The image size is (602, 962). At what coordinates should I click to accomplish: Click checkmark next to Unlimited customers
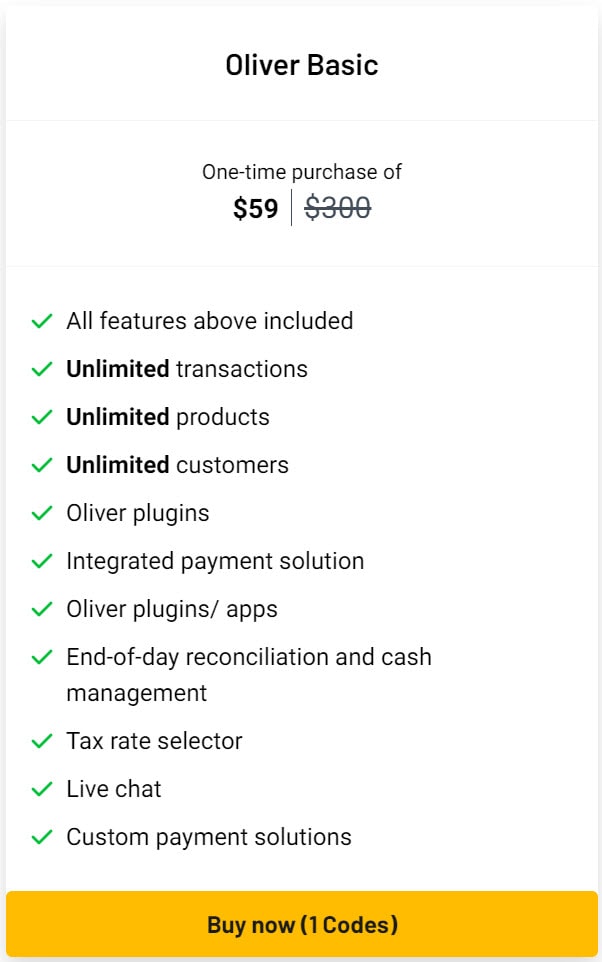tap(42, 465)
